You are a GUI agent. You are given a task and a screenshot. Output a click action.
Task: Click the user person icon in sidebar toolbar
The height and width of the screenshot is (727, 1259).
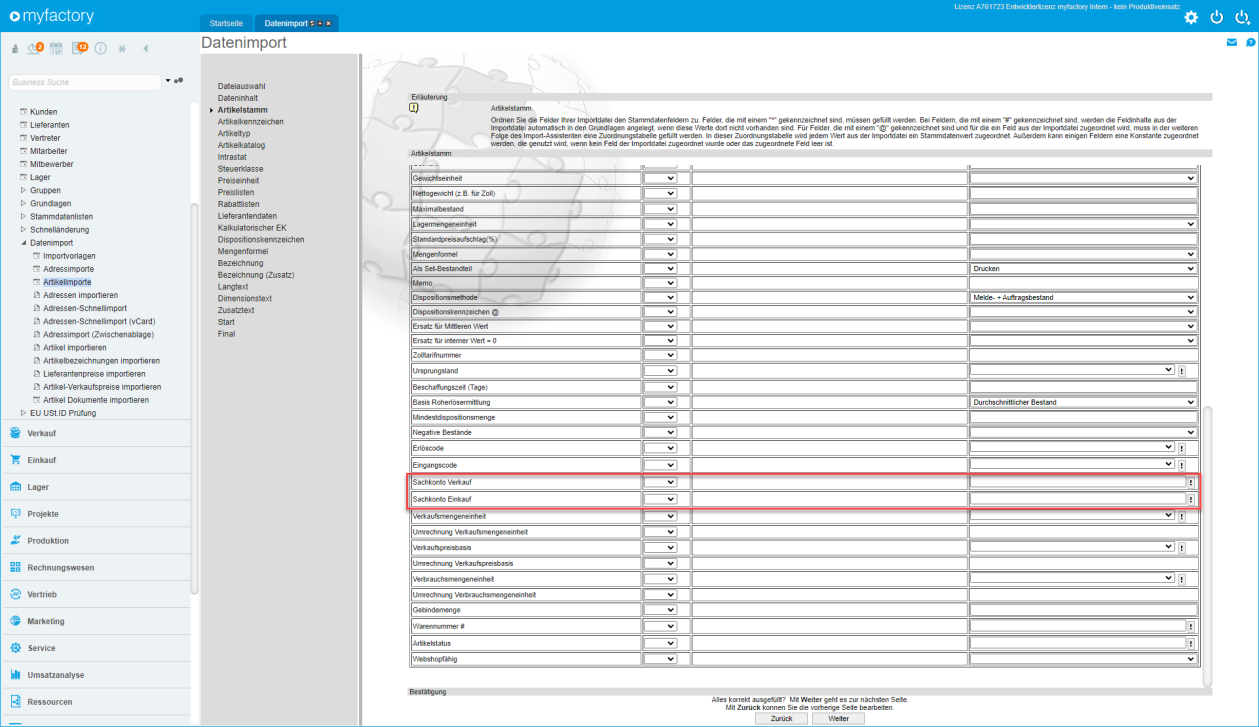pos(15,48)
